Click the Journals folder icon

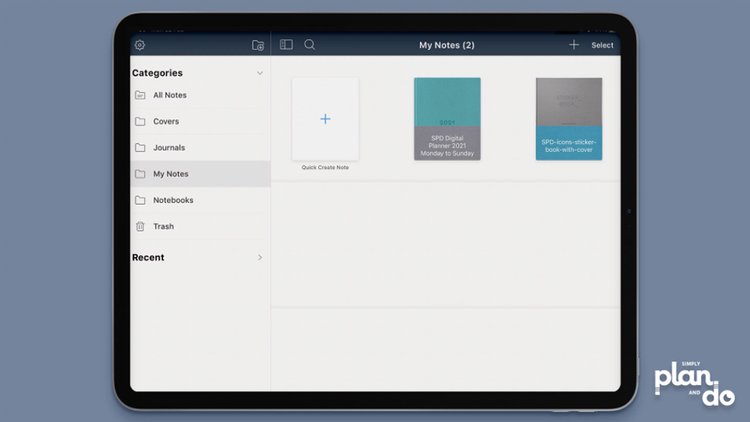tap(140, 148)
